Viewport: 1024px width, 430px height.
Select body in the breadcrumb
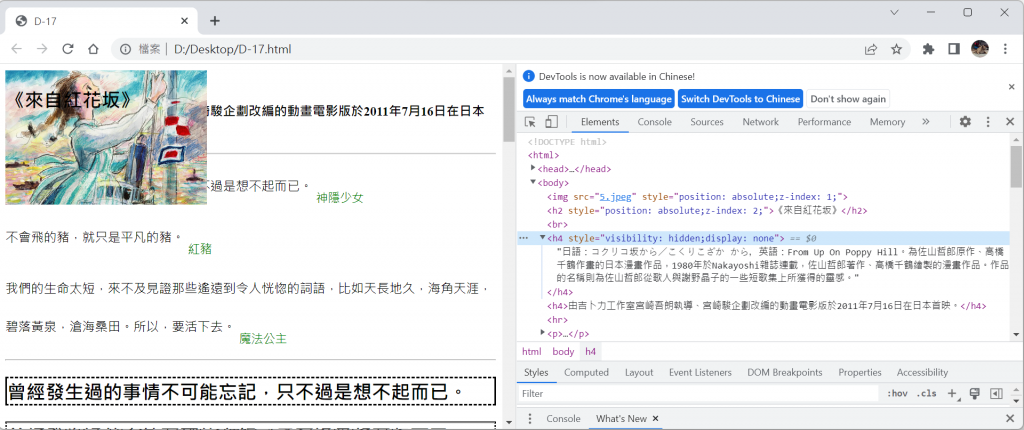(564, 352)
